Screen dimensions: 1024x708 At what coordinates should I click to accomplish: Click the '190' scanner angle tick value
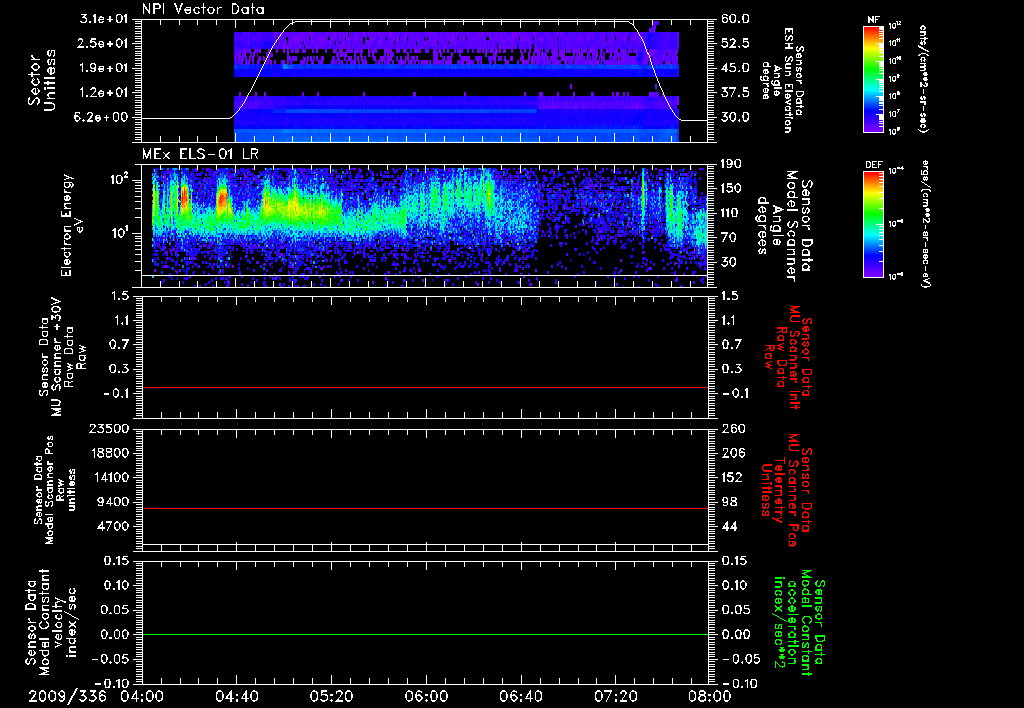coord(731,164)
